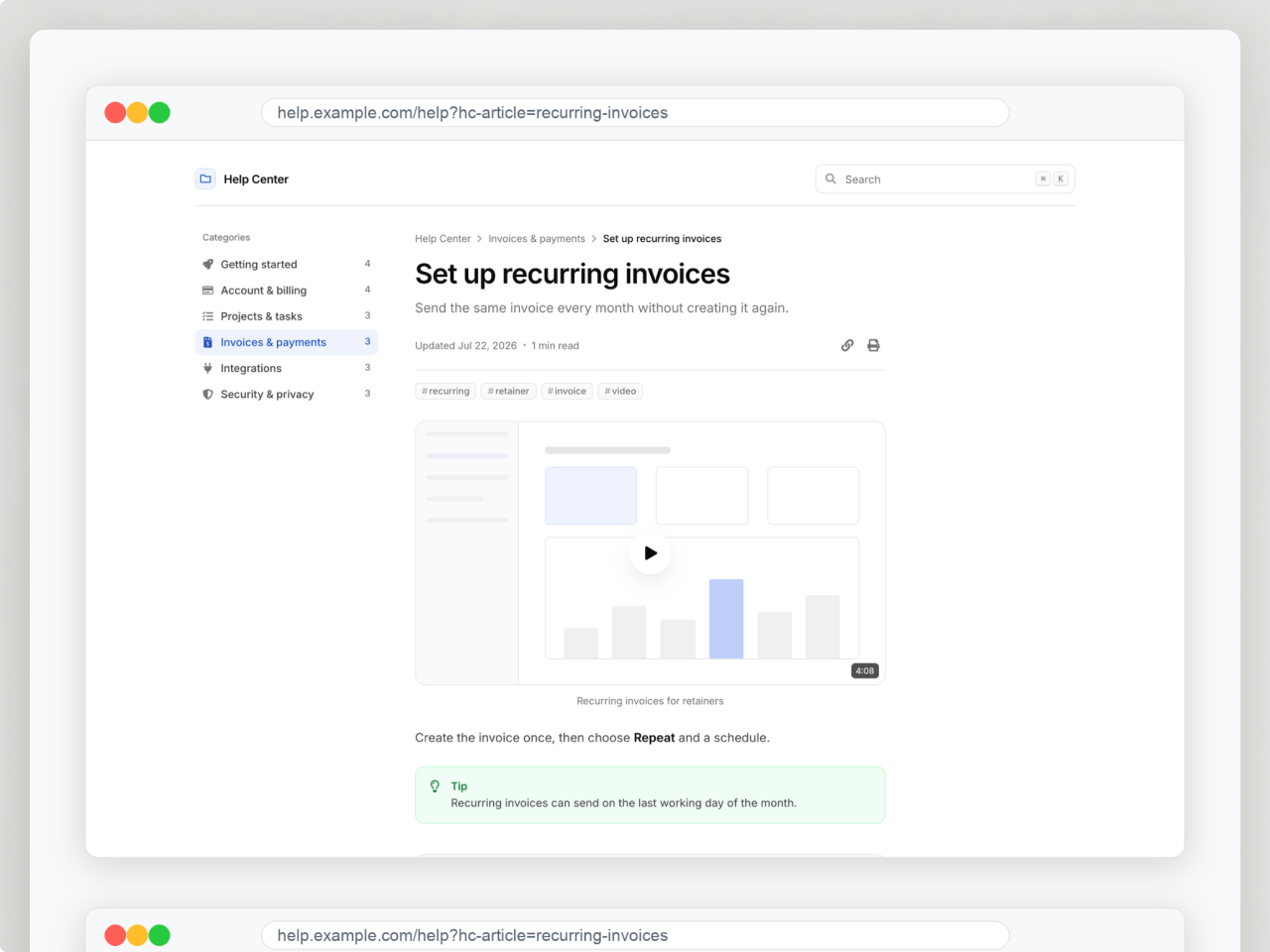The width and height of the screenshot is (1270, 952).
Task: Click the #retainer tag
Action: (509, 392)
